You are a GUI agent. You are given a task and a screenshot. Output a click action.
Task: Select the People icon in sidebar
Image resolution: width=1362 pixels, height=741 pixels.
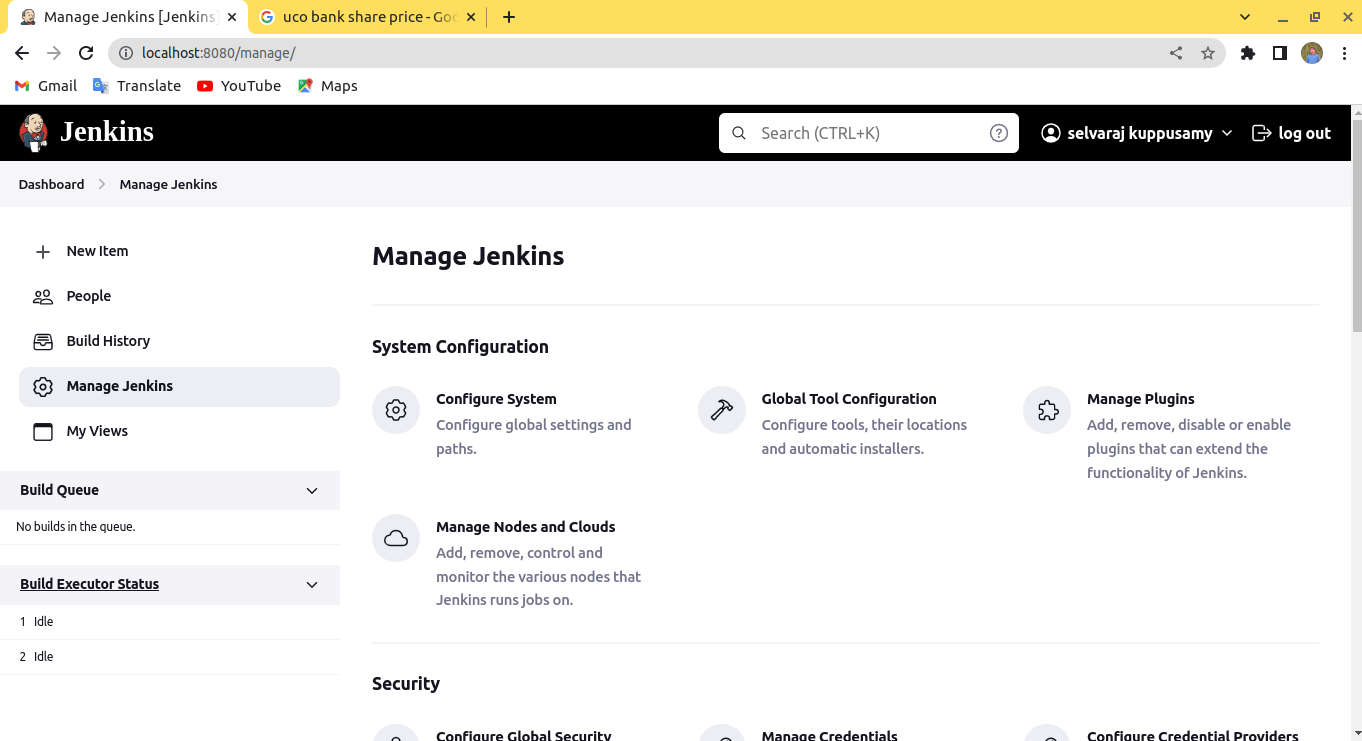[x=43, y=296]
